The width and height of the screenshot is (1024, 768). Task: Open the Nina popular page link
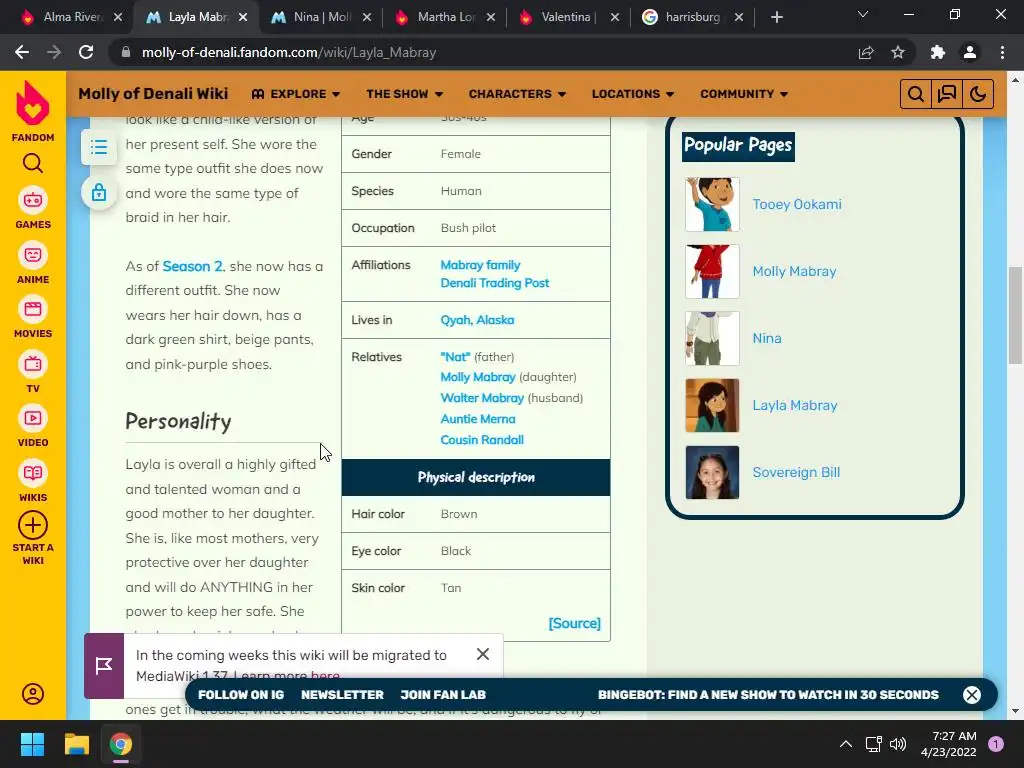(767, 338)
